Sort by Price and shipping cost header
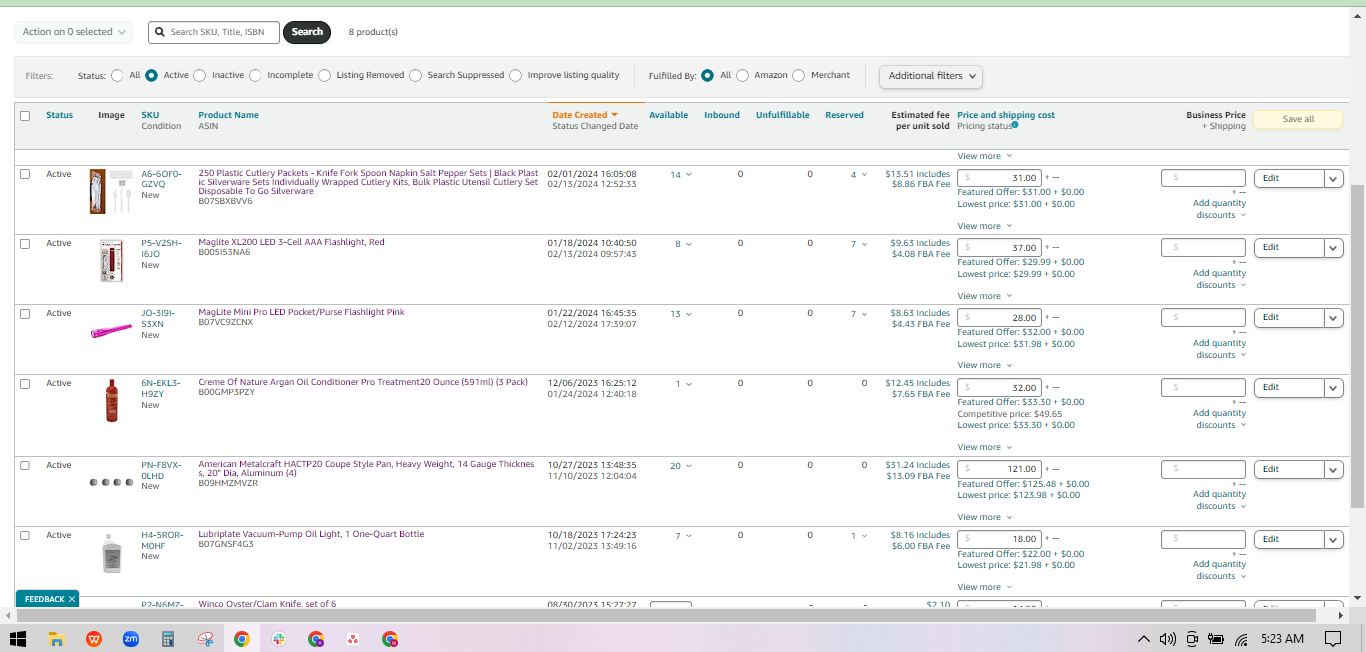Screen dimensions: 1366x652 pos(1006,115)
